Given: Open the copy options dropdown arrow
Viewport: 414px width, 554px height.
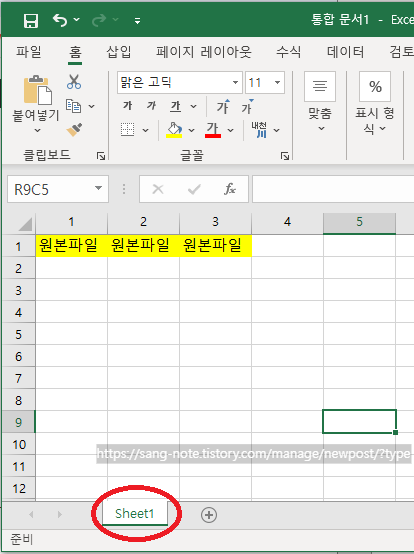Looking at the screenshot, I should coord(91,106).
